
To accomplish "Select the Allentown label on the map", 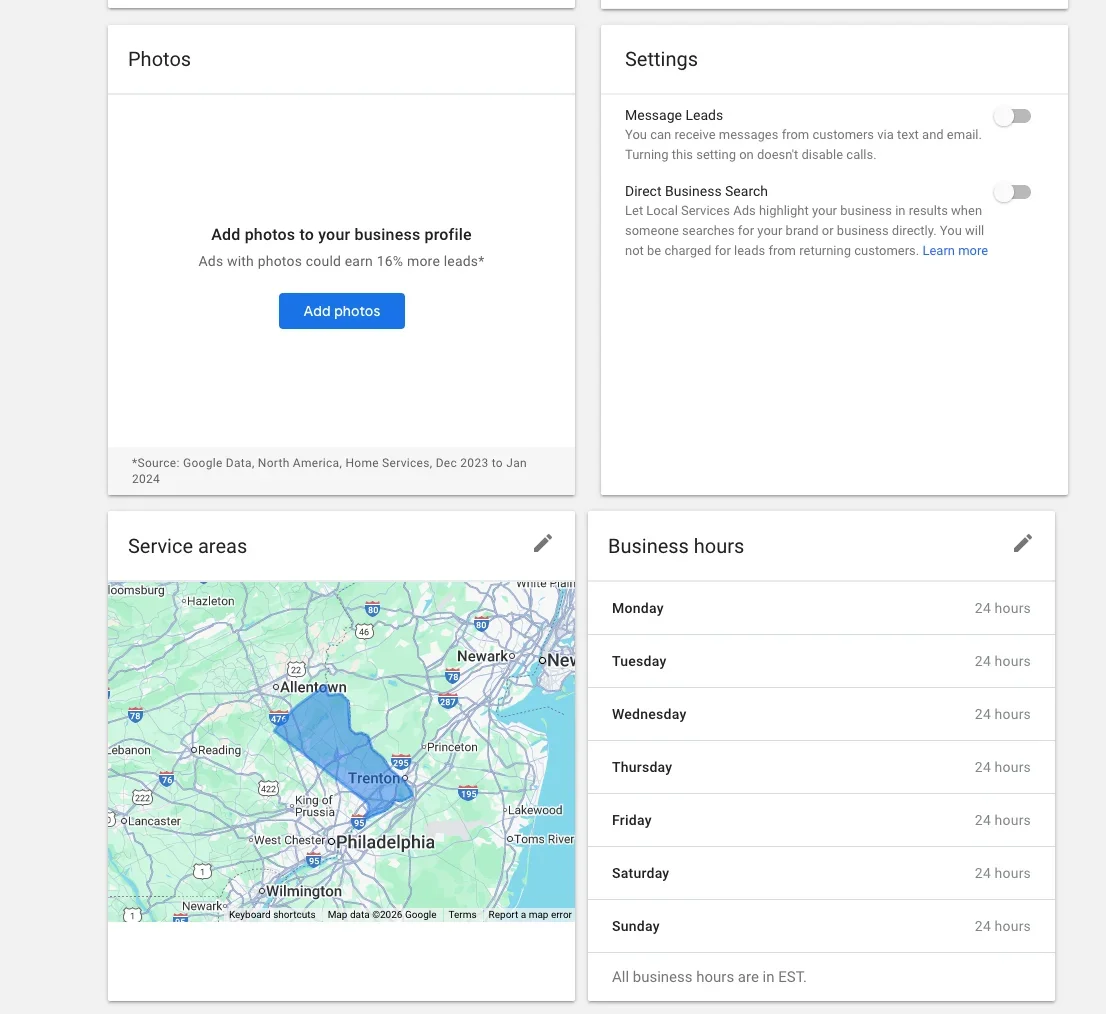I will 314,688.
